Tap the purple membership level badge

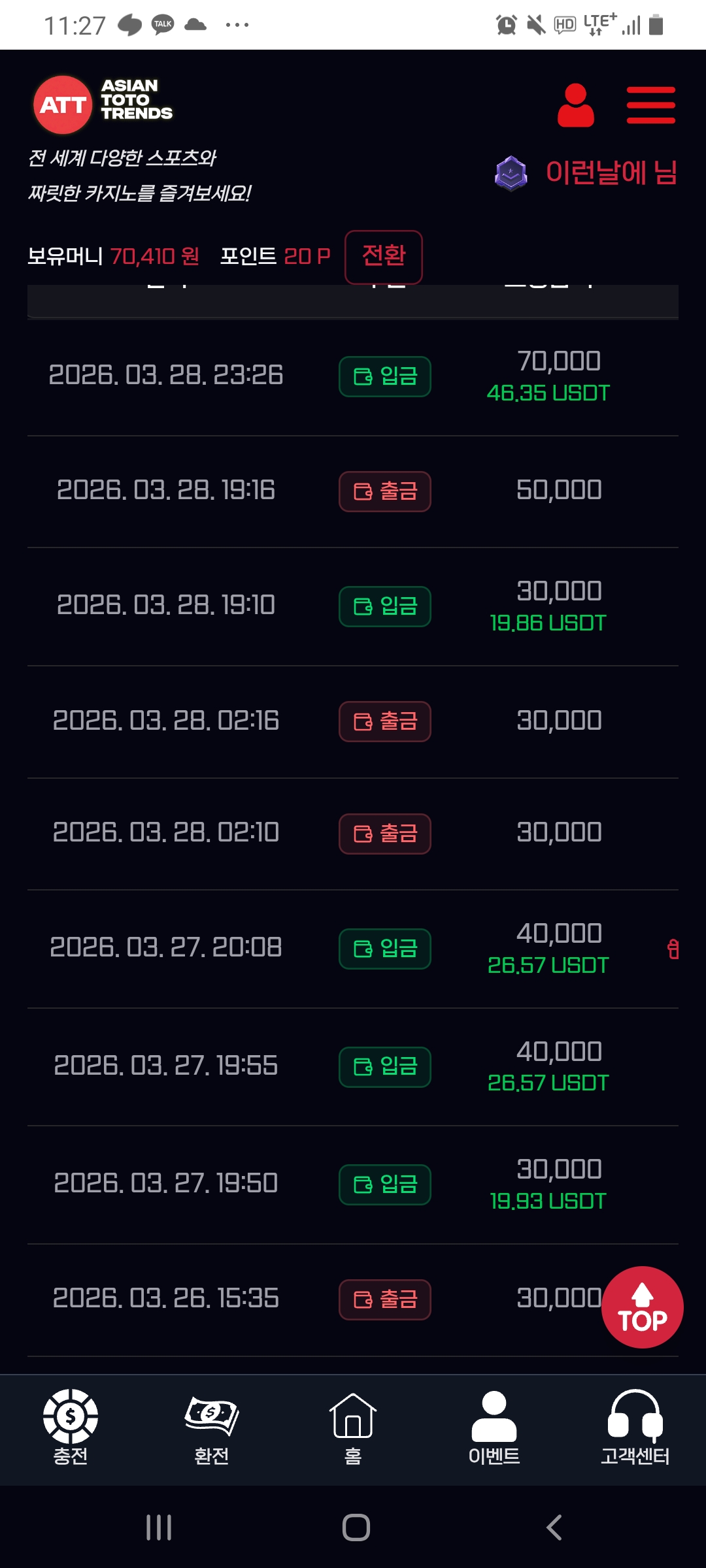[x=511, y=173]
